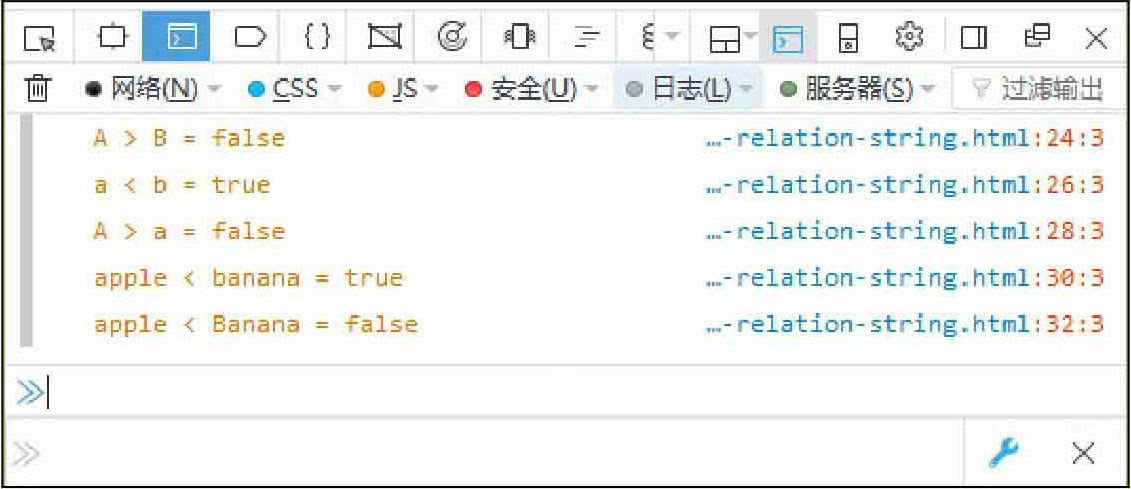The width and height of the screenshot is (1131, 489).
Task: Clear the console with trash icon
Action: [x=38, y=88]
